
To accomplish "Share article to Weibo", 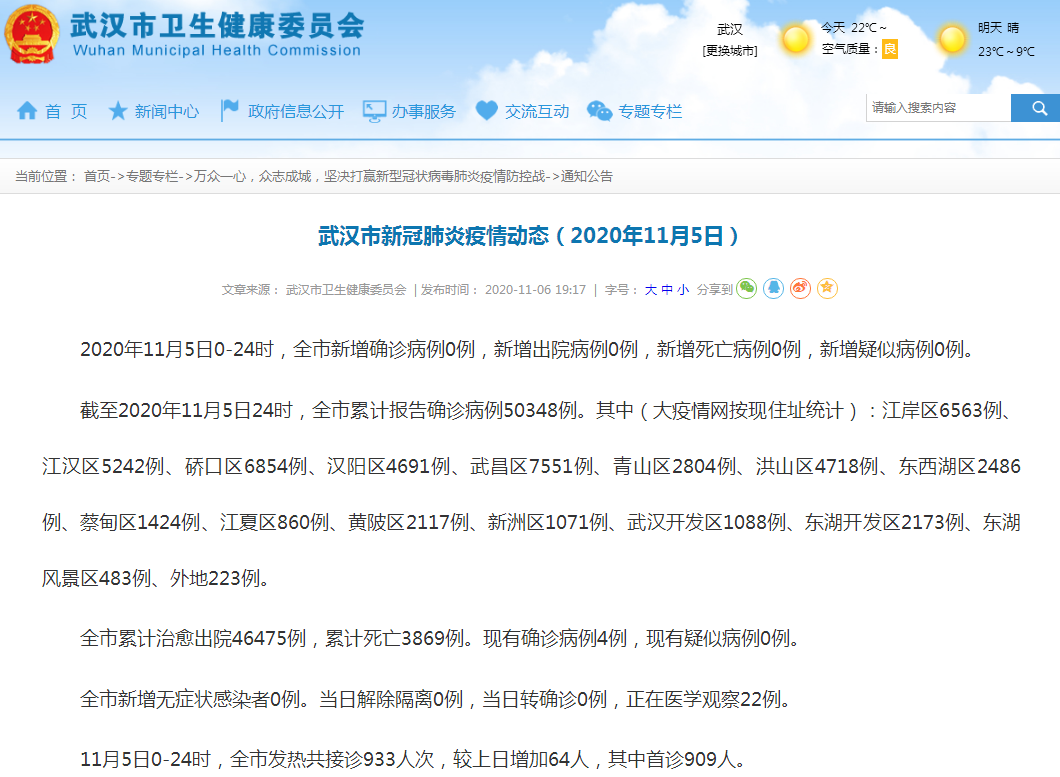I will pyautogui.click(x=800, y=289).
